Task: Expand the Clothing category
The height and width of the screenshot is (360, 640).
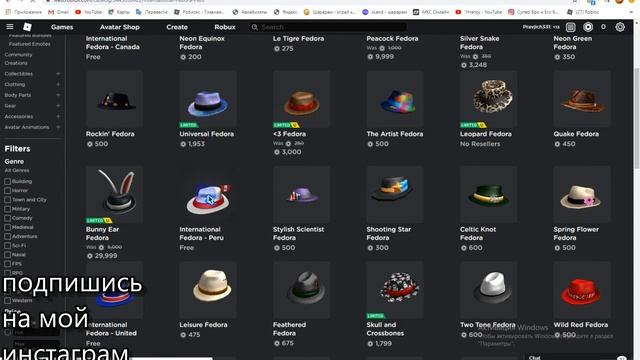Action: point(58,84)
